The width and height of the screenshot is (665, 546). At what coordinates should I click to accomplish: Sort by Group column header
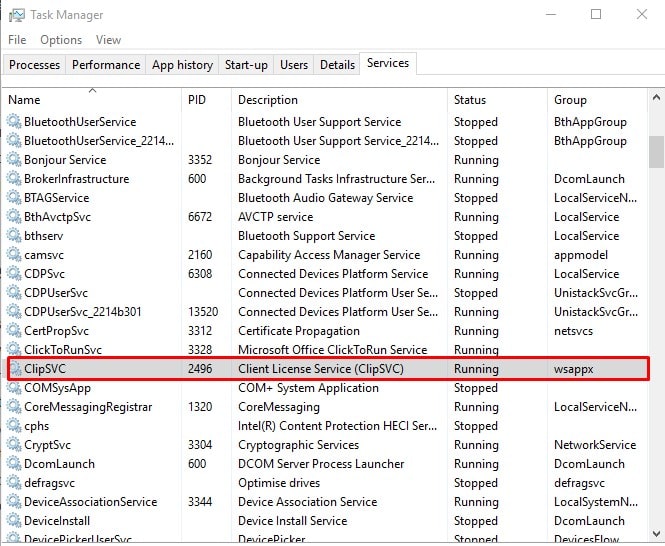coord(598,100)
